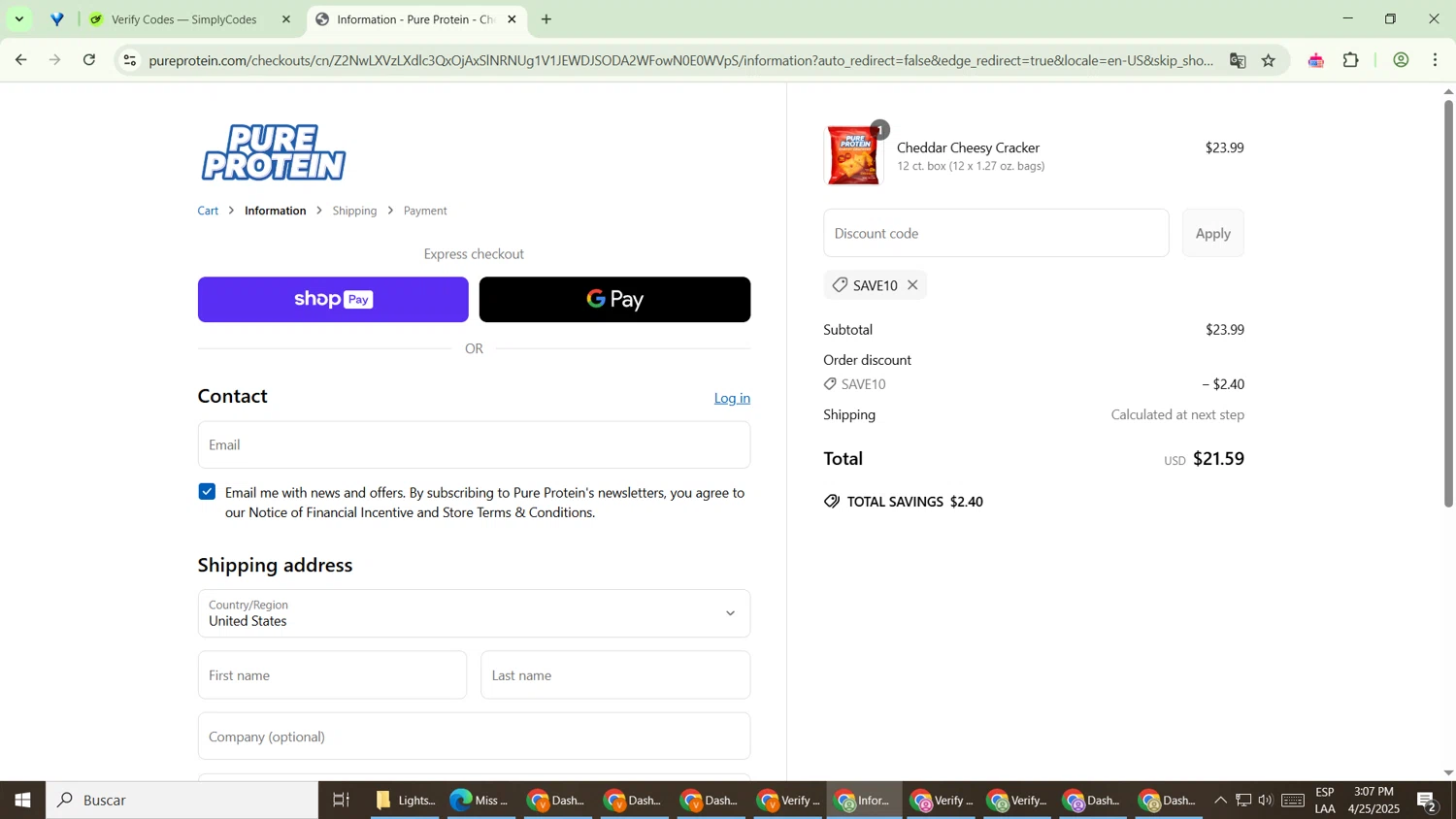
Task: Open the Extensions puzzle icon
Action: point(1351,60)
